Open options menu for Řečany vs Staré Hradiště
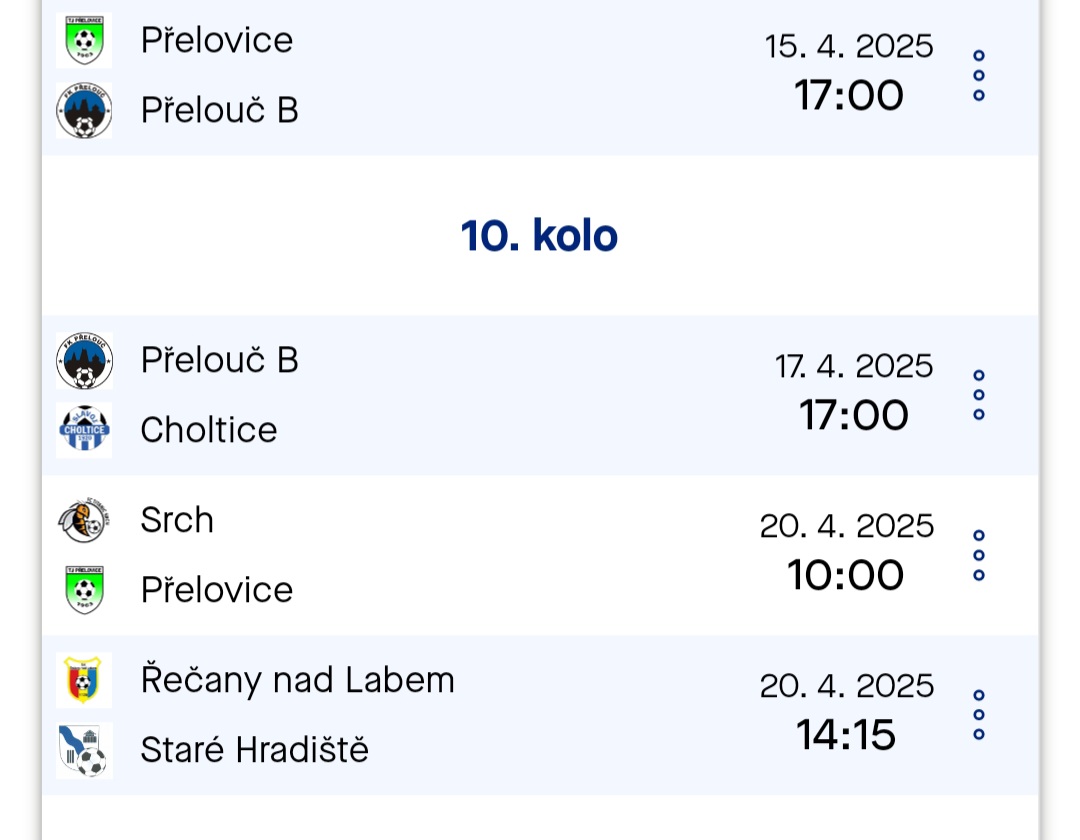Image resolution: width=1080 pixels, height=840 pixels. (x=979, y=715)
